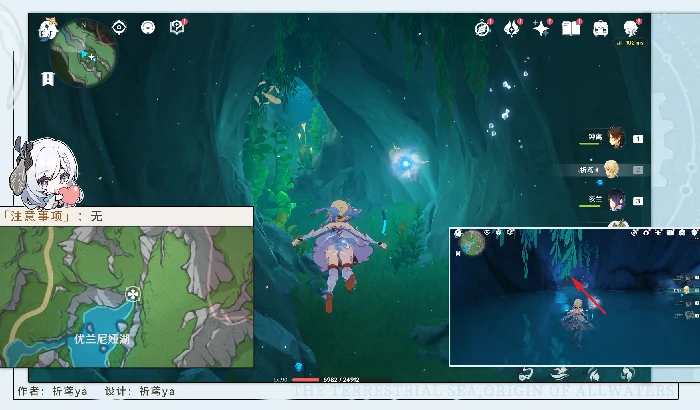Click the eye-shaped icon beside the minimap
Viewport: 700px width, 410px height.
tap(119, 28)
